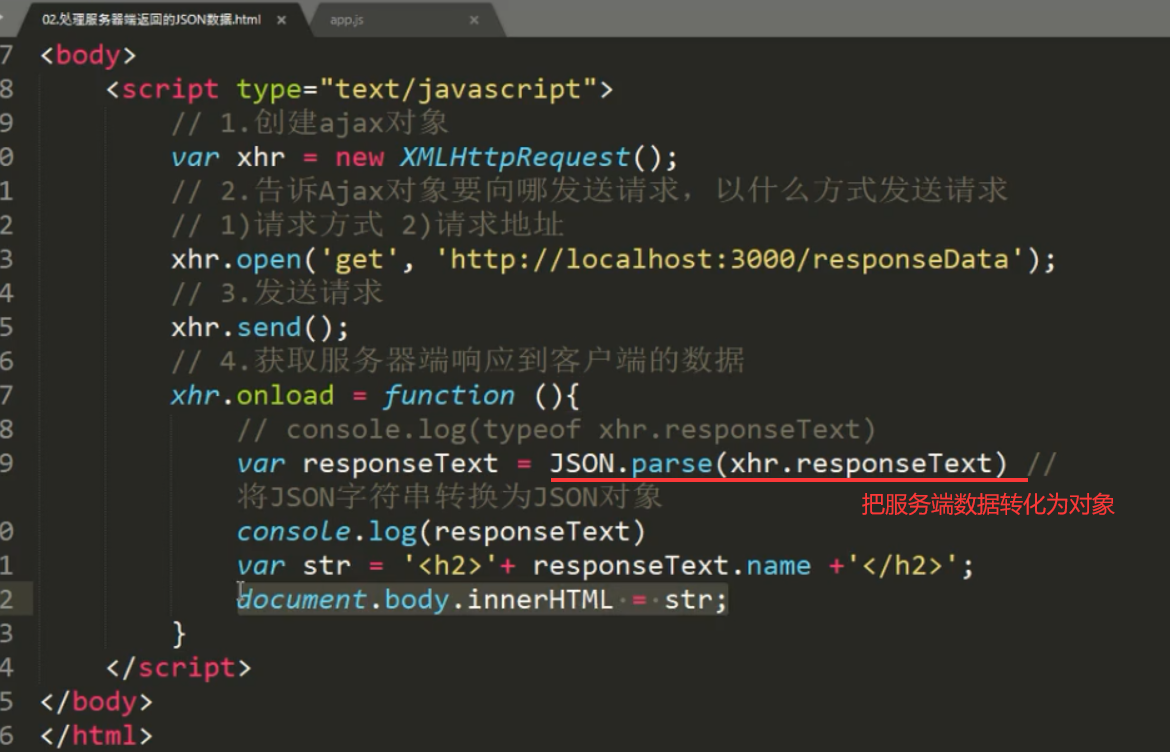Click the '<h2>' opening string literal
1170x752 pixels.
[x=449, y=565]
